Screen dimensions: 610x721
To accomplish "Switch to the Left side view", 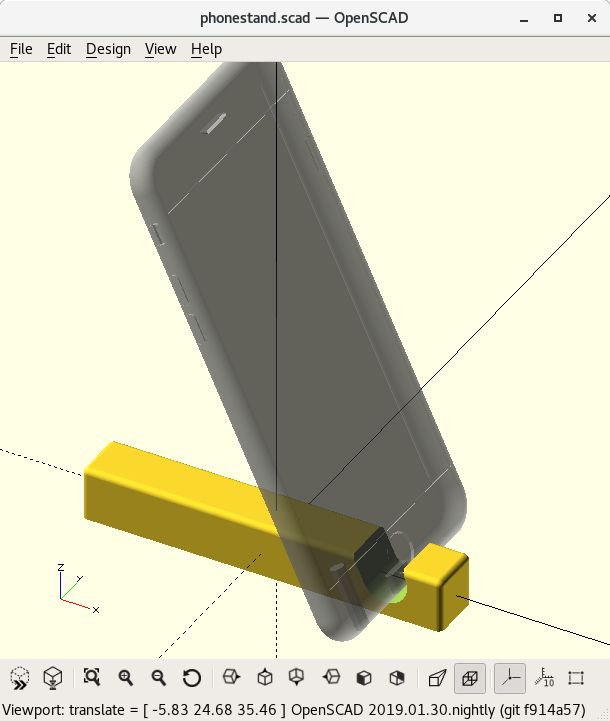I will (x=332, y=678).
